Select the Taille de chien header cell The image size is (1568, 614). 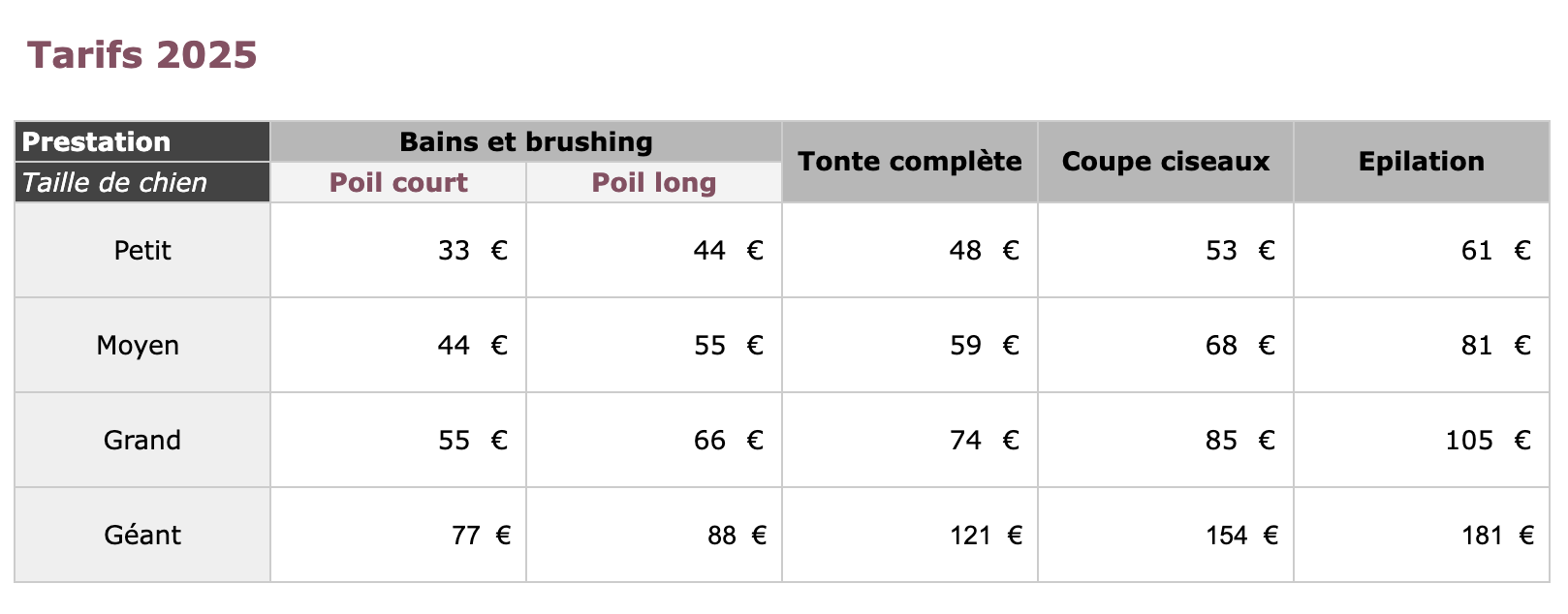[x=142, y=182]
